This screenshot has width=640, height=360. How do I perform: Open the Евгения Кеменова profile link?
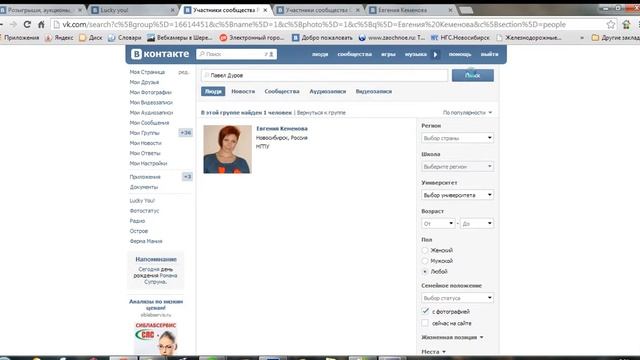282,129
